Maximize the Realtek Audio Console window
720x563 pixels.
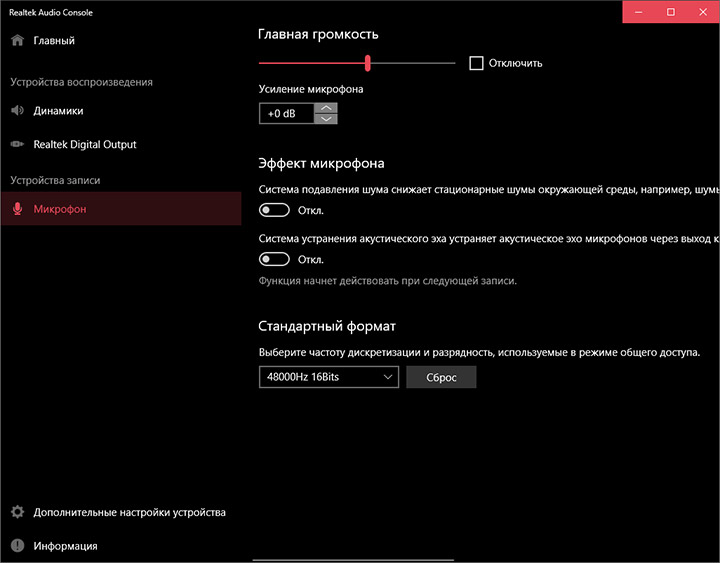(671, 12)
